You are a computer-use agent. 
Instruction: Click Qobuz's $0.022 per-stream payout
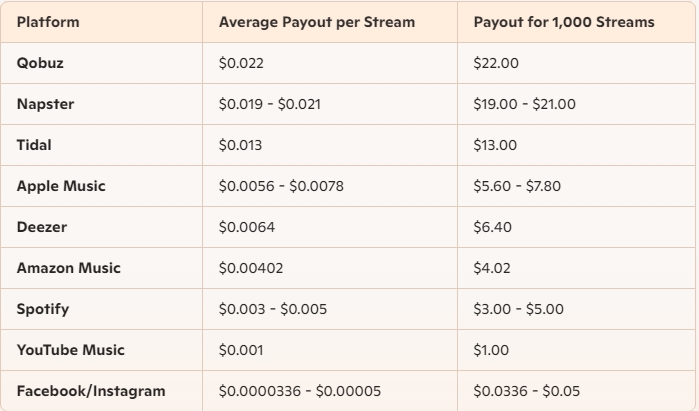(240, 63)
